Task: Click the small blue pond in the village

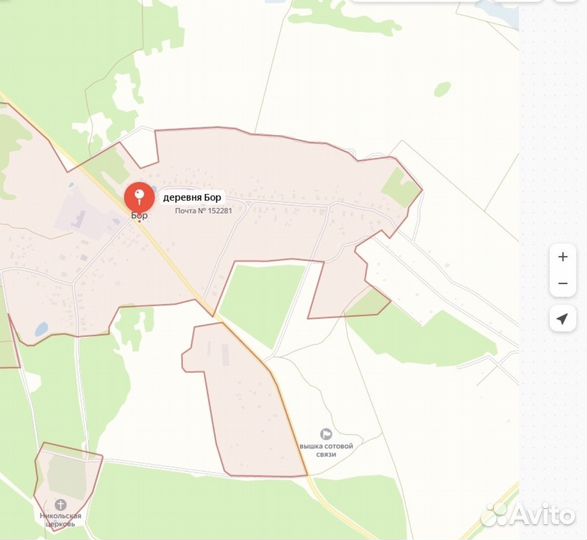Action: click(x=42, y=329)
